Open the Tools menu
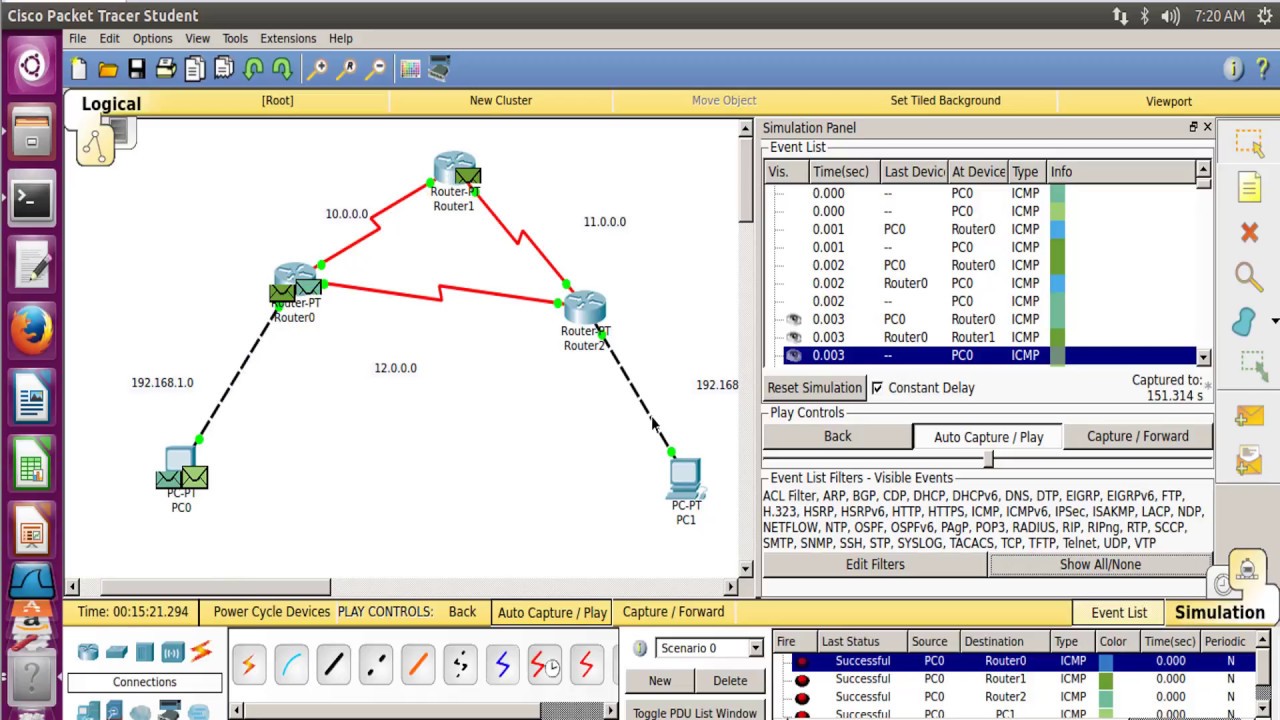 pos(235,38)
